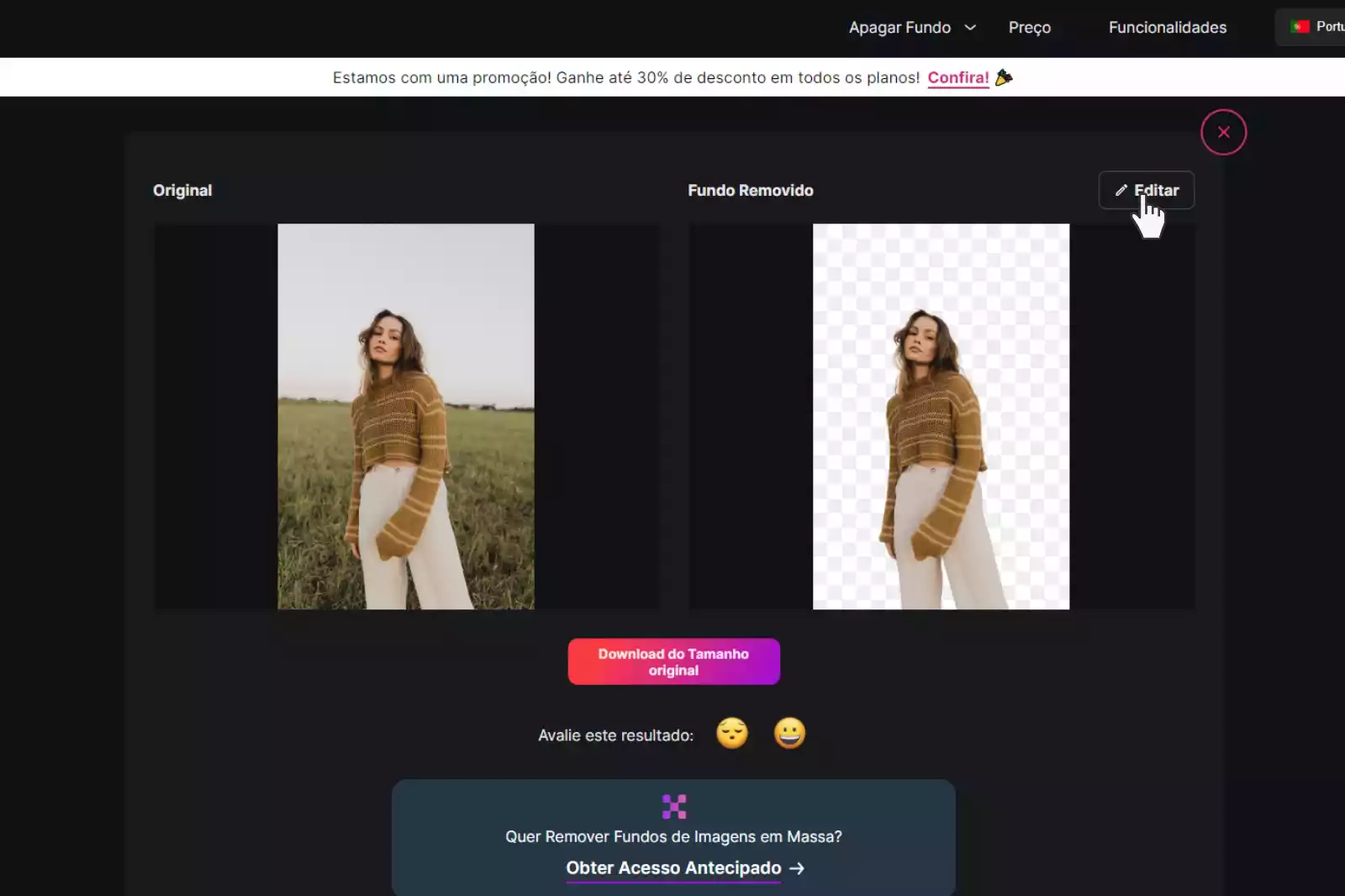Expand the chevron next to Apagar Fundo
This screenshot has height=896, width=1345.
[971, 28]
